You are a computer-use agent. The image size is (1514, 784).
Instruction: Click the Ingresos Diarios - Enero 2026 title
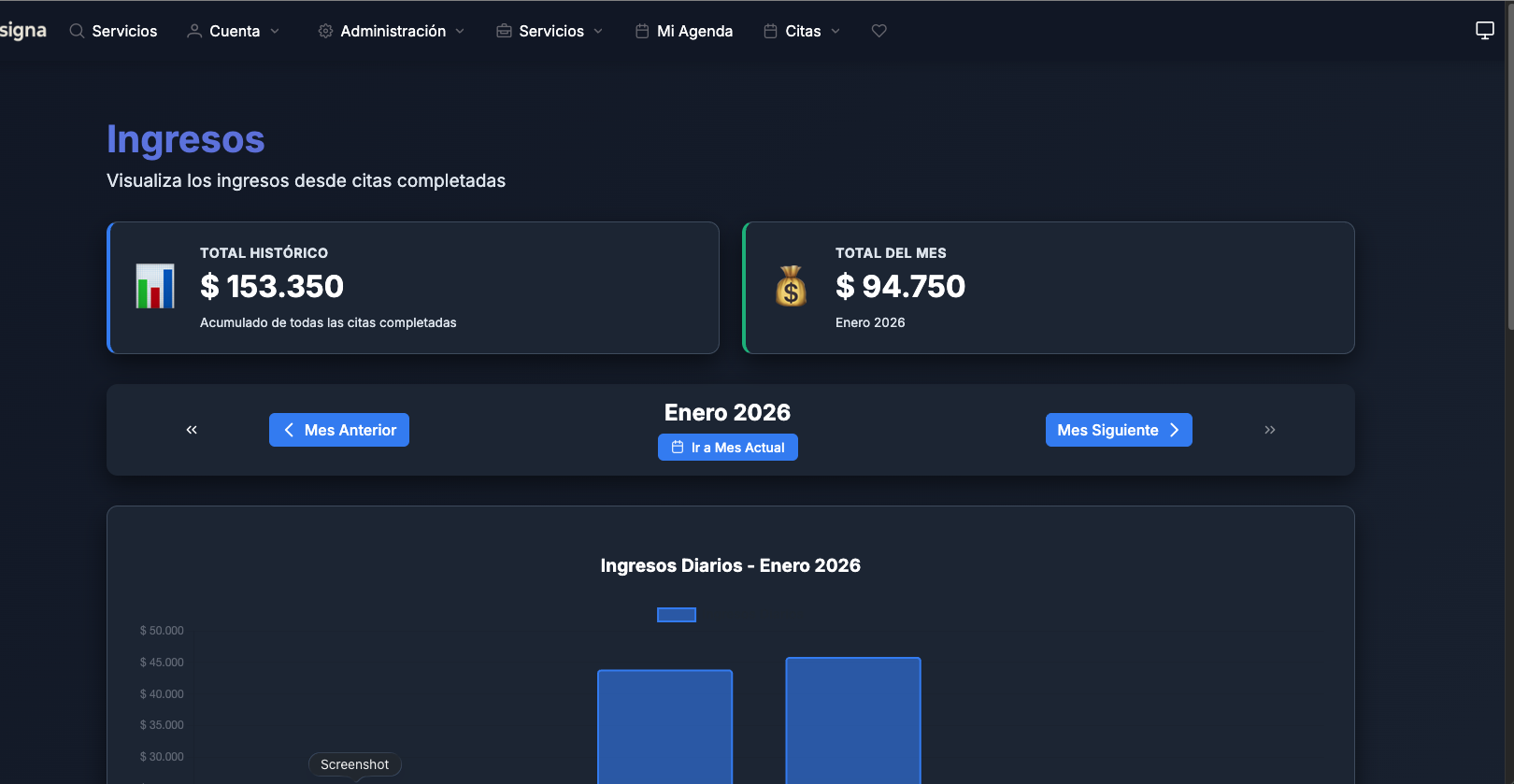[731, 565]
